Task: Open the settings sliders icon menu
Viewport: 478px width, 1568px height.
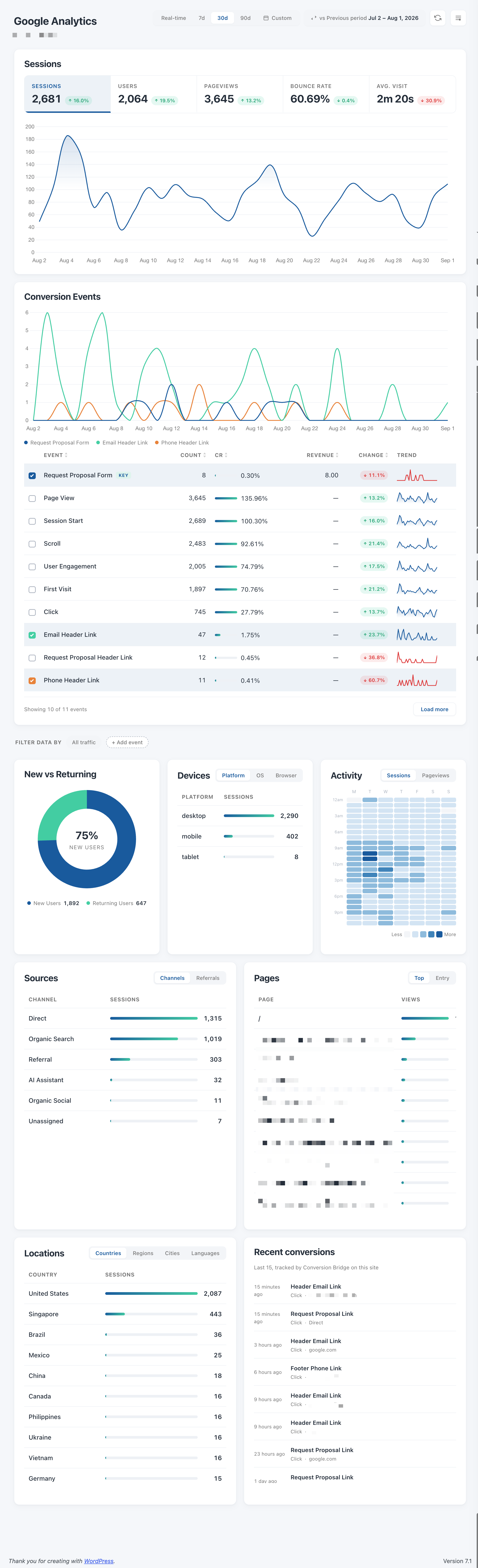Action: point(459,18)
